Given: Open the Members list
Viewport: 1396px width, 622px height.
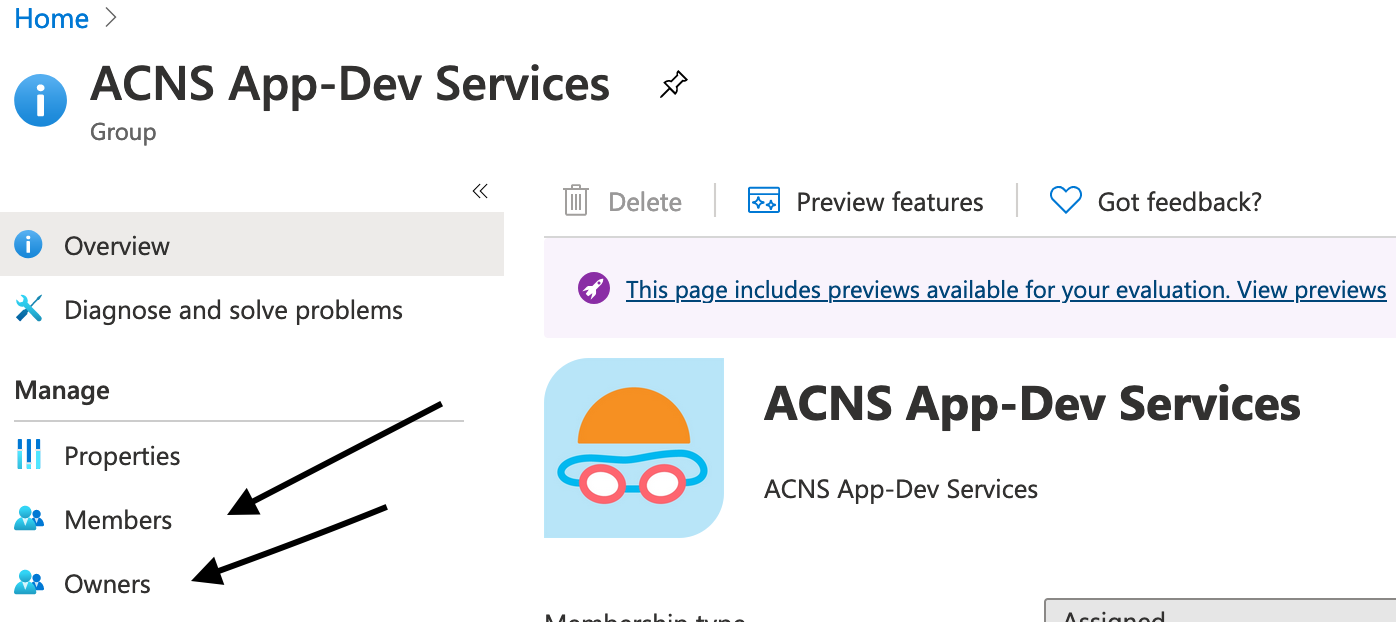Looking at the screenshot, I should [118, 520].
